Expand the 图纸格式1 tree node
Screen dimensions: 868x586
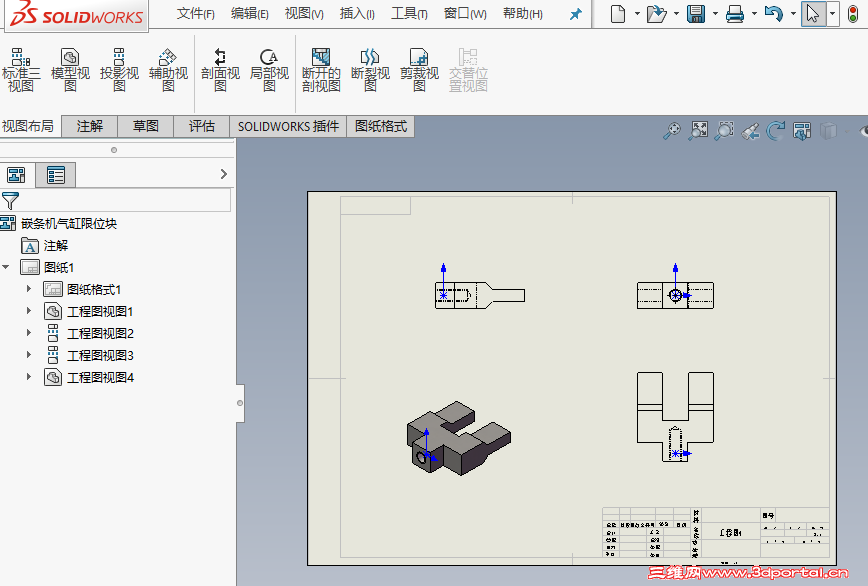click(29, 289)
